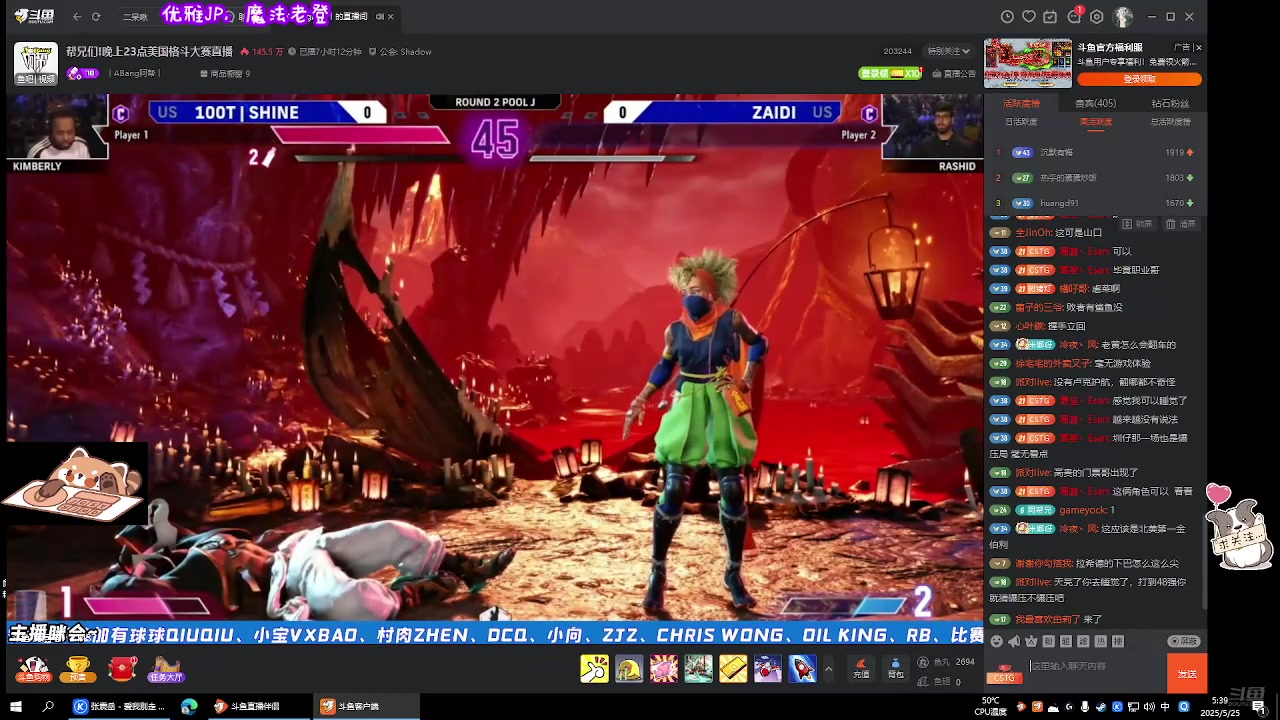Click the taskbar clock showing 5:39
1280x720 pixels.
1220,706
